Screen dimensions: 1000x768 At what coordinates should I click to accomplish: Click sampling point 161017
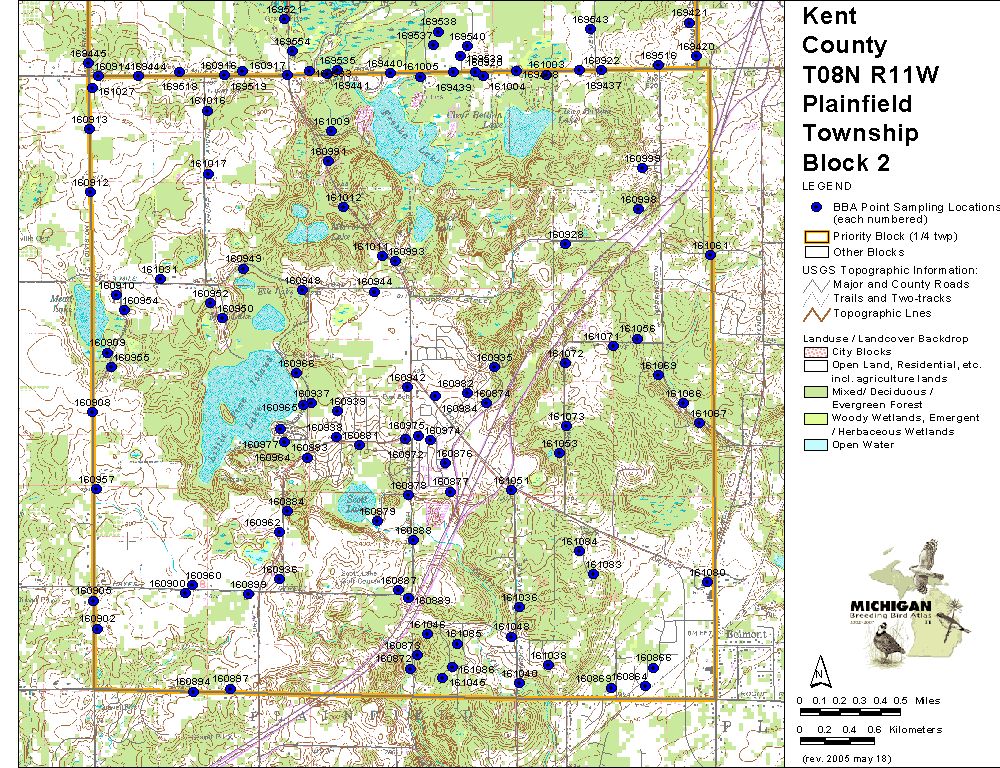pyautogui.click(x=208, y=174)
